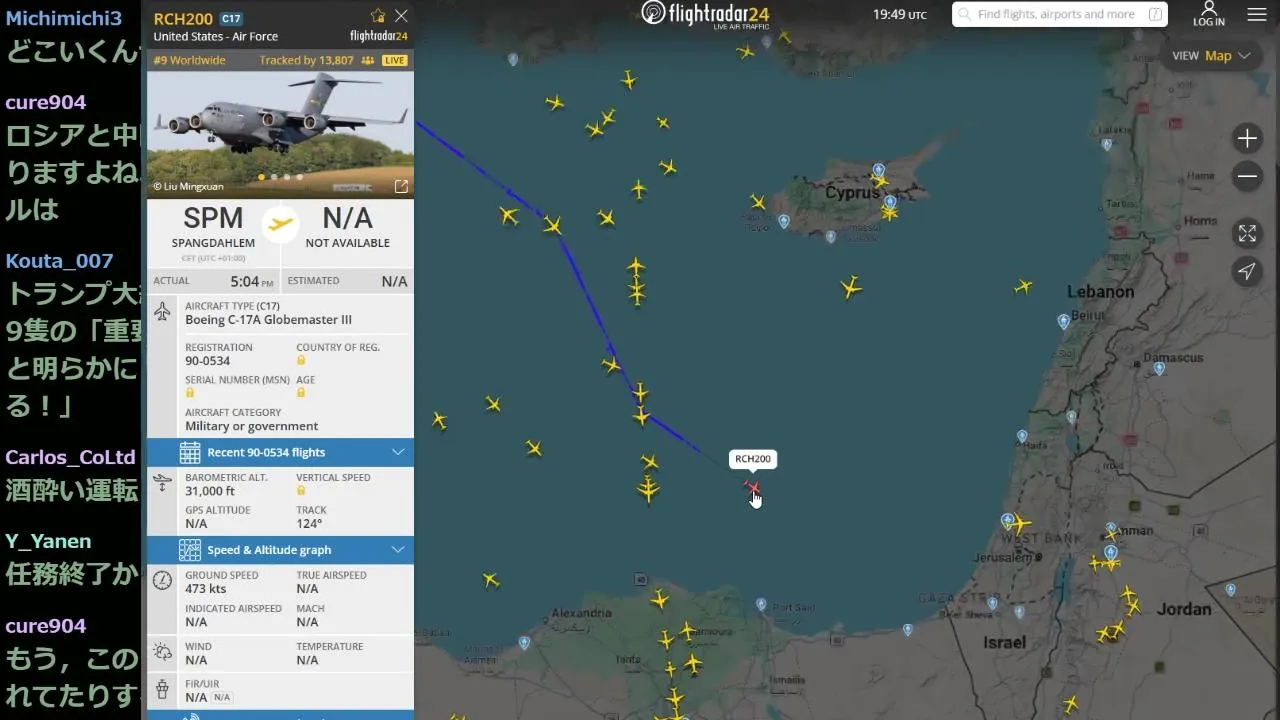This screenshot has height=720, width=1280.
Task: Click the FIR/UIR tower icon
Action: point(163,690)
